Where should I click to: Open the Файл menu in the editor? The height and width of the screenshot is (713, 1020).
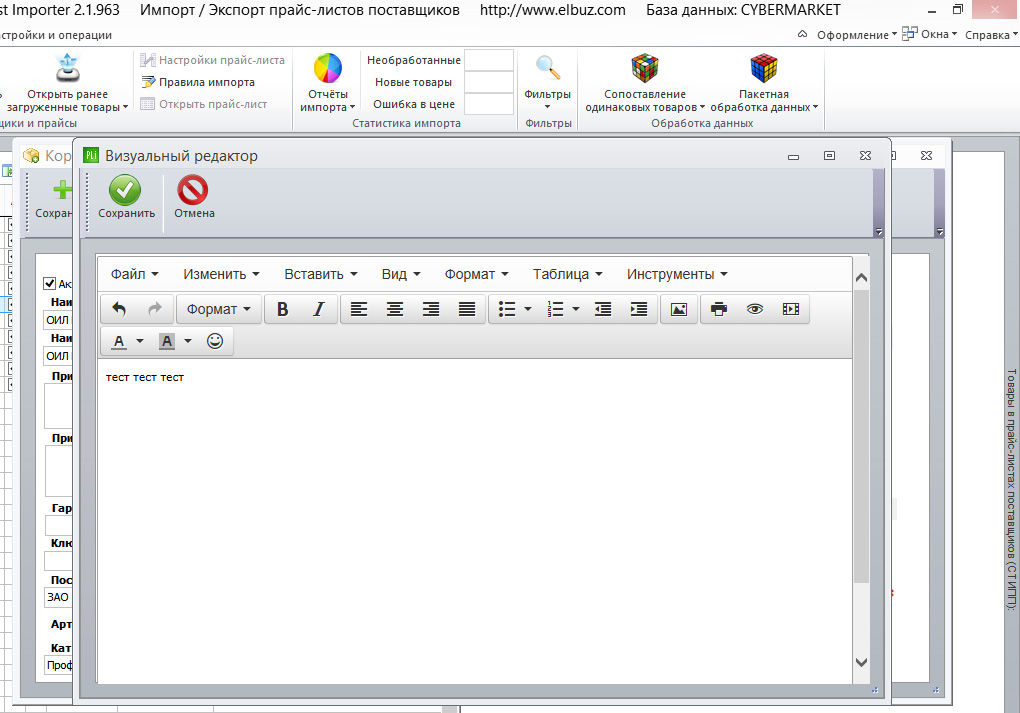click(134, 275)
